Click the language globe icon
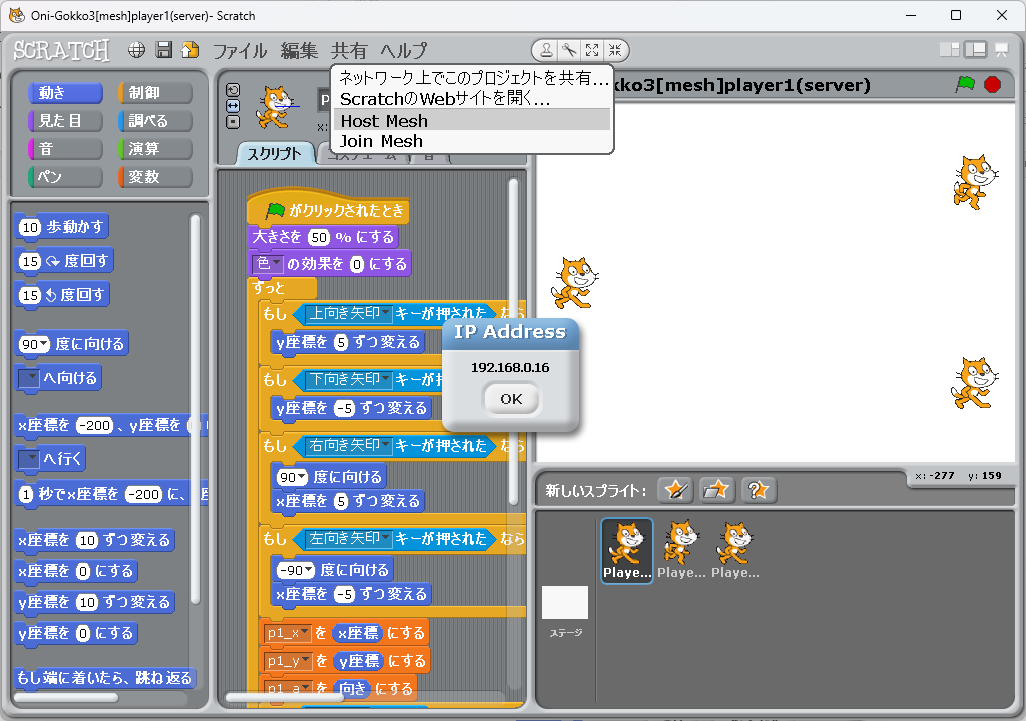1026x721 pixels. [136, 50]
